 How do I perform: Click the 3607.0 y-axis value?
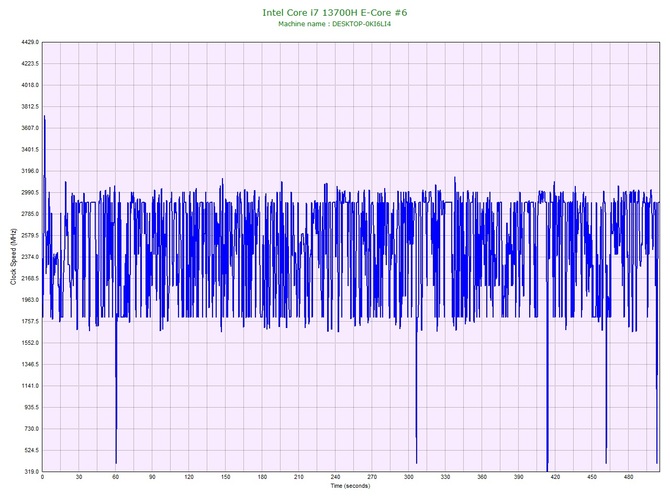pyautogui.click(x=29, y=128)
